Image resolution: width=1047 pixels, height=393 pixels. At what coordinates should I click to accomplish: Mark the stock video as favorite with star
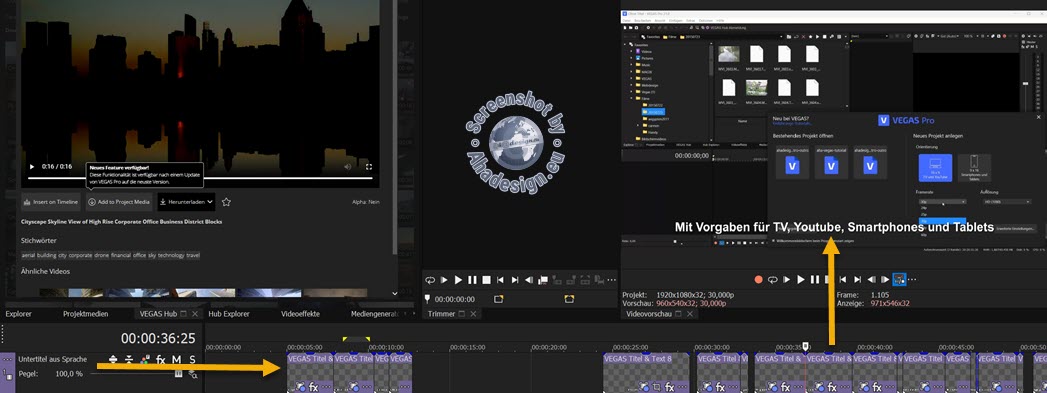coord(226,202)
